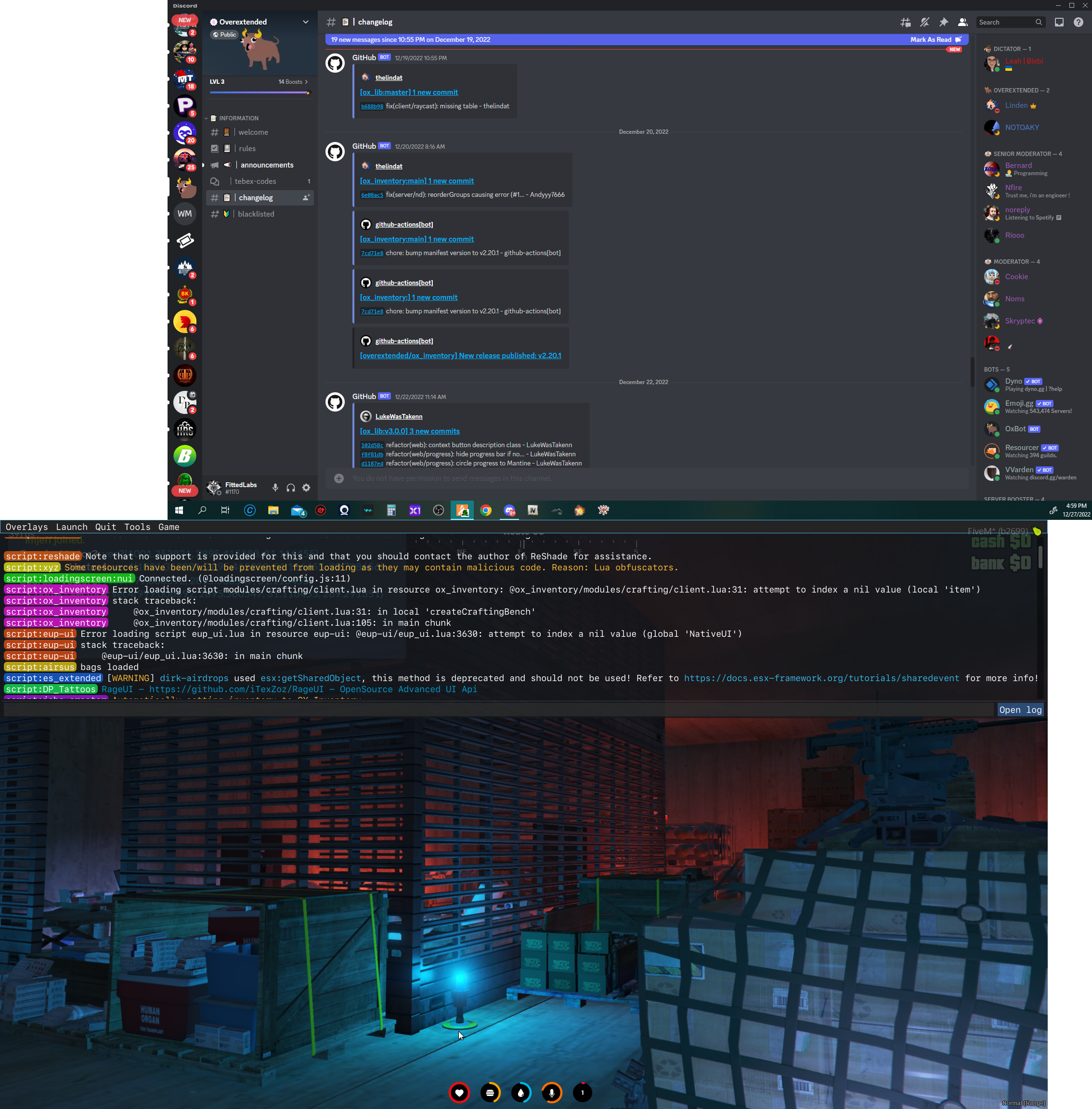Click commit hash b688b98 link
Viewport: 1092px width, 1109px height.
372,107
